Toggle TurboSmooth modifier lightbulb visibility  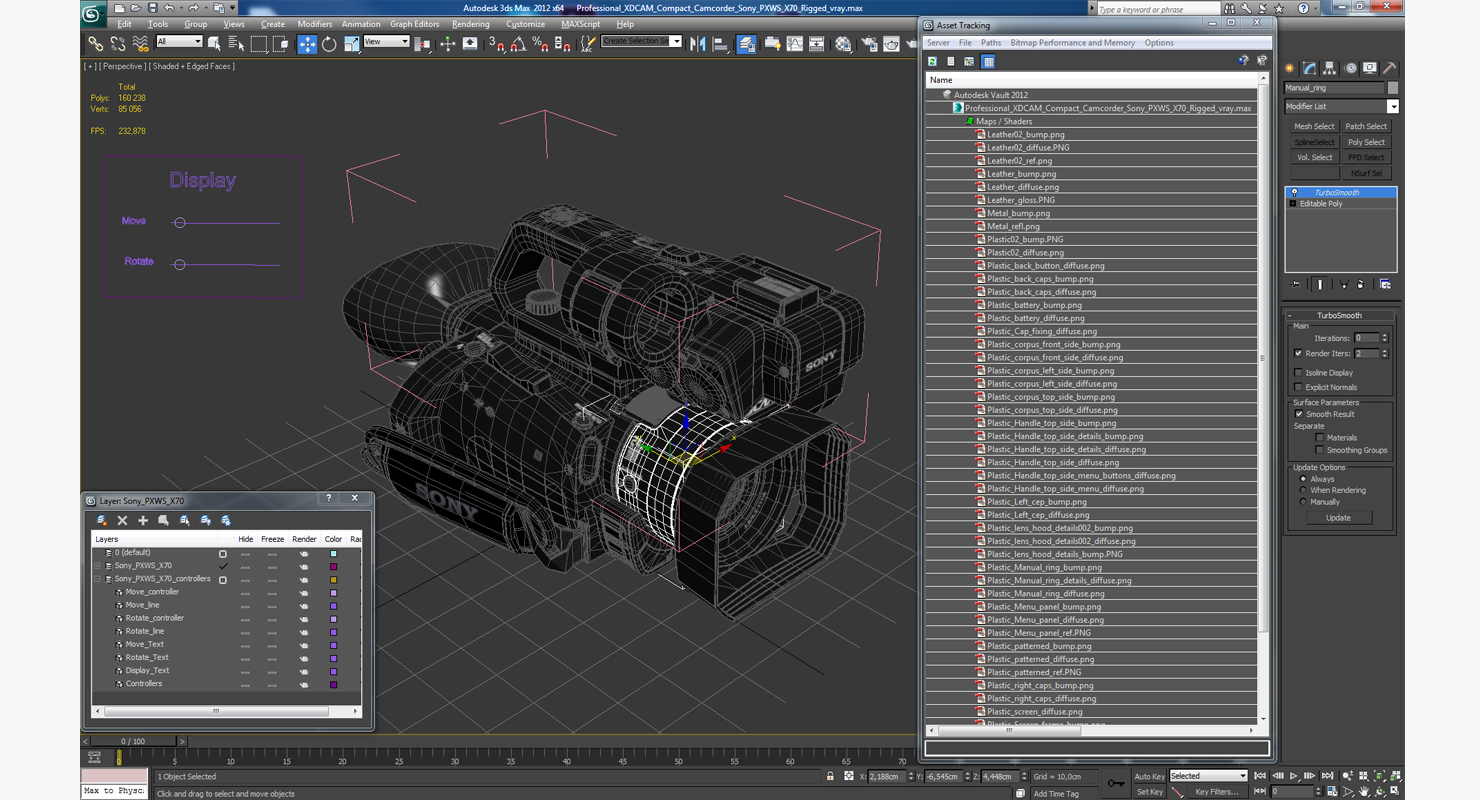(x=1294, y=192)
